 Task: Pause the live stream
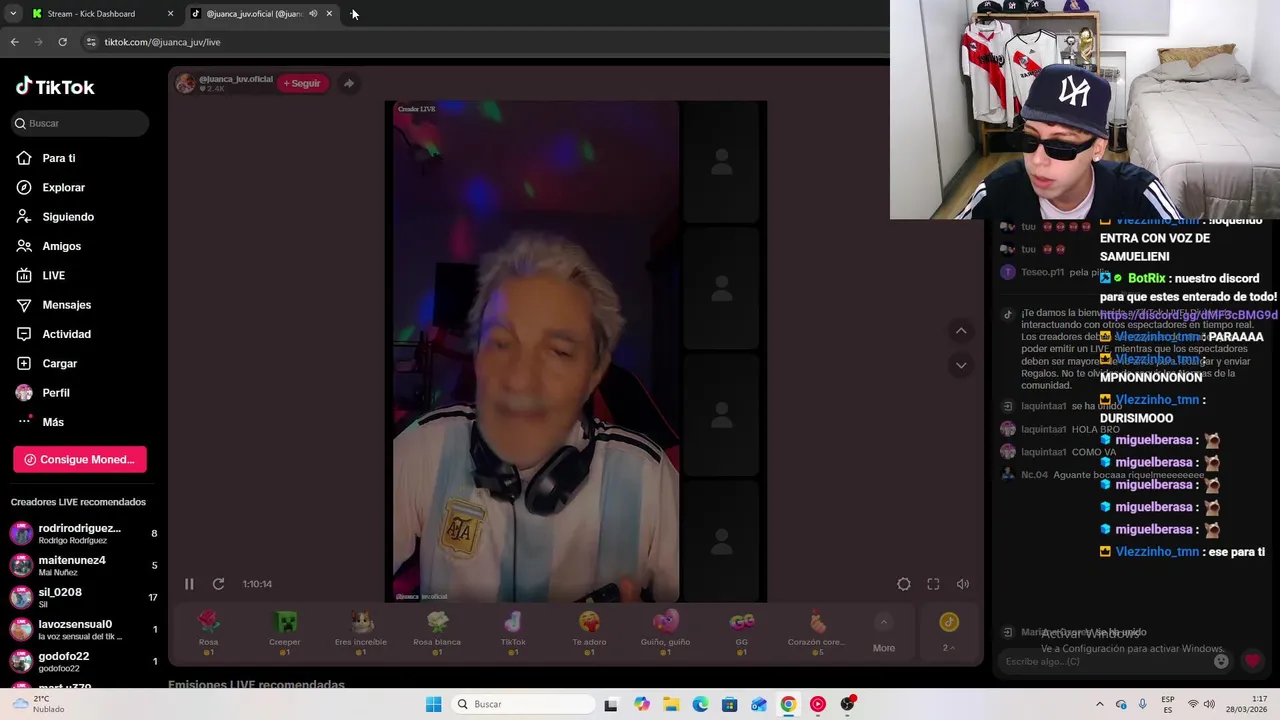point(189,584)
